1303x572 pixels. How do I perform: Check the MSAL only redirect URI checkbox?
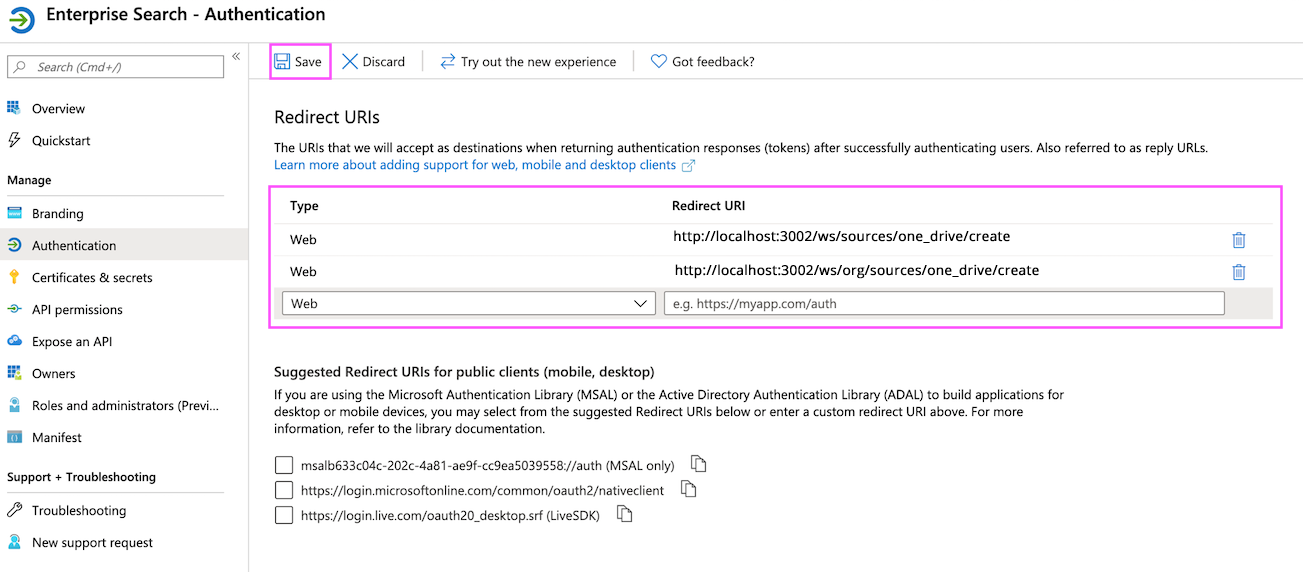tap(284, 465)
